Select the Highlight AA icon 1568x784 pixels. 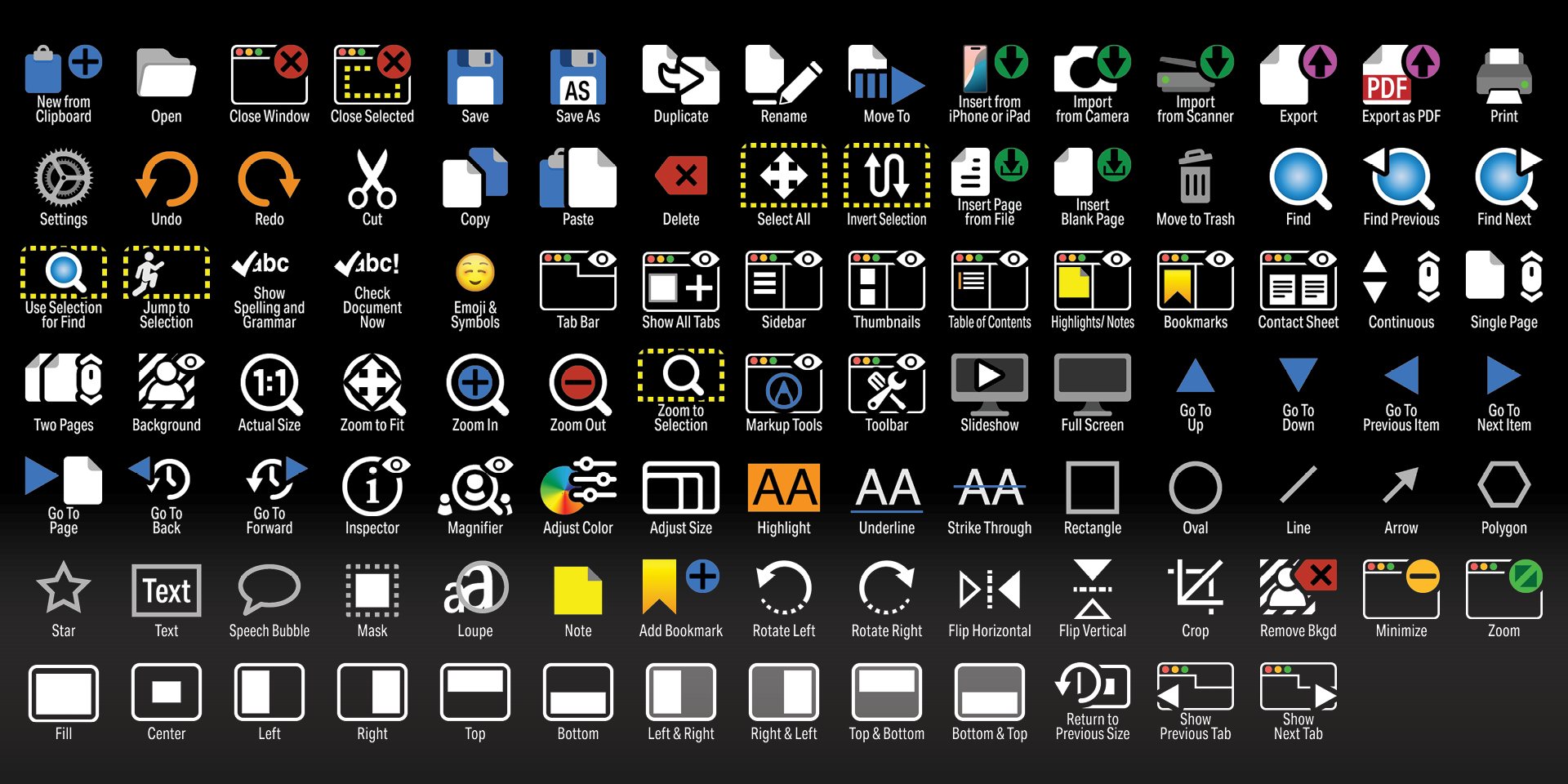click(x=784, y=488)
